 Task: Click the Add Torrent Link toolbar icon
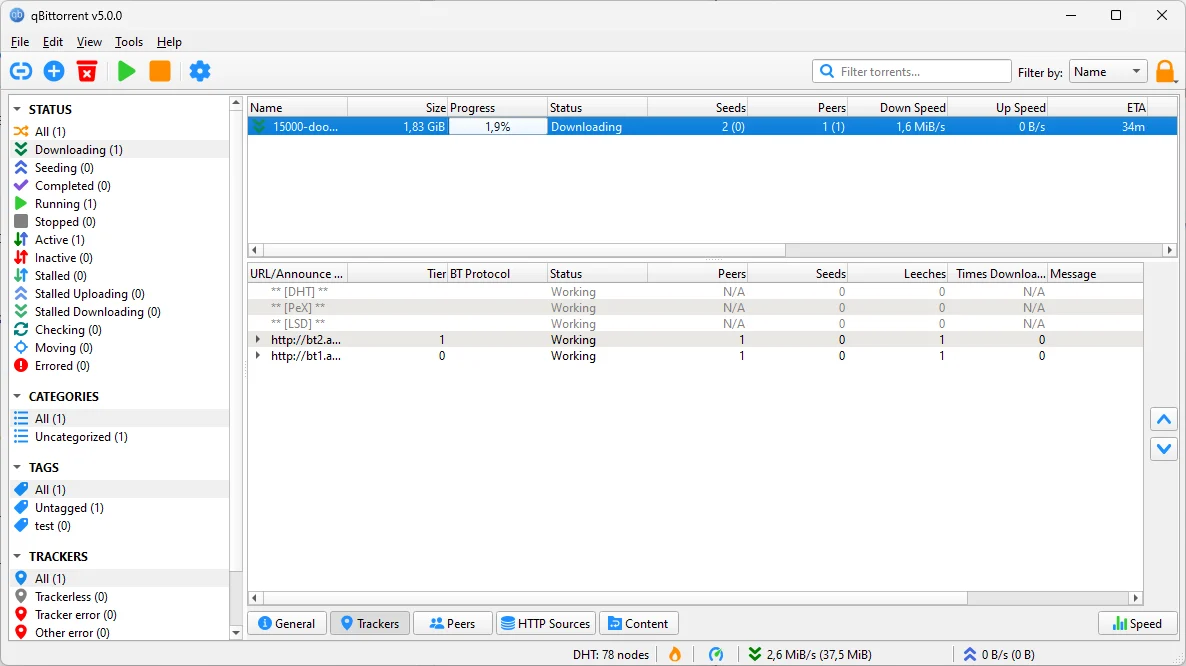pos(20,71)
